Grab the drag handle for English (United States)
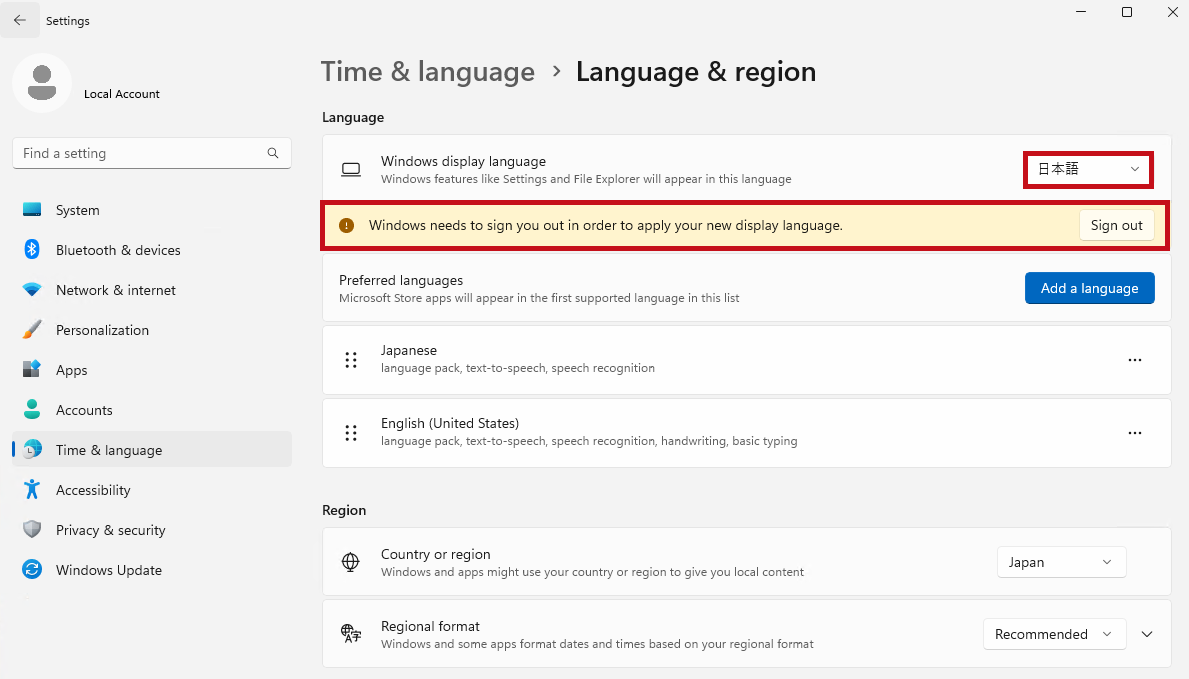This screenshot has width=1189, height=679. (x=351, y=433)
